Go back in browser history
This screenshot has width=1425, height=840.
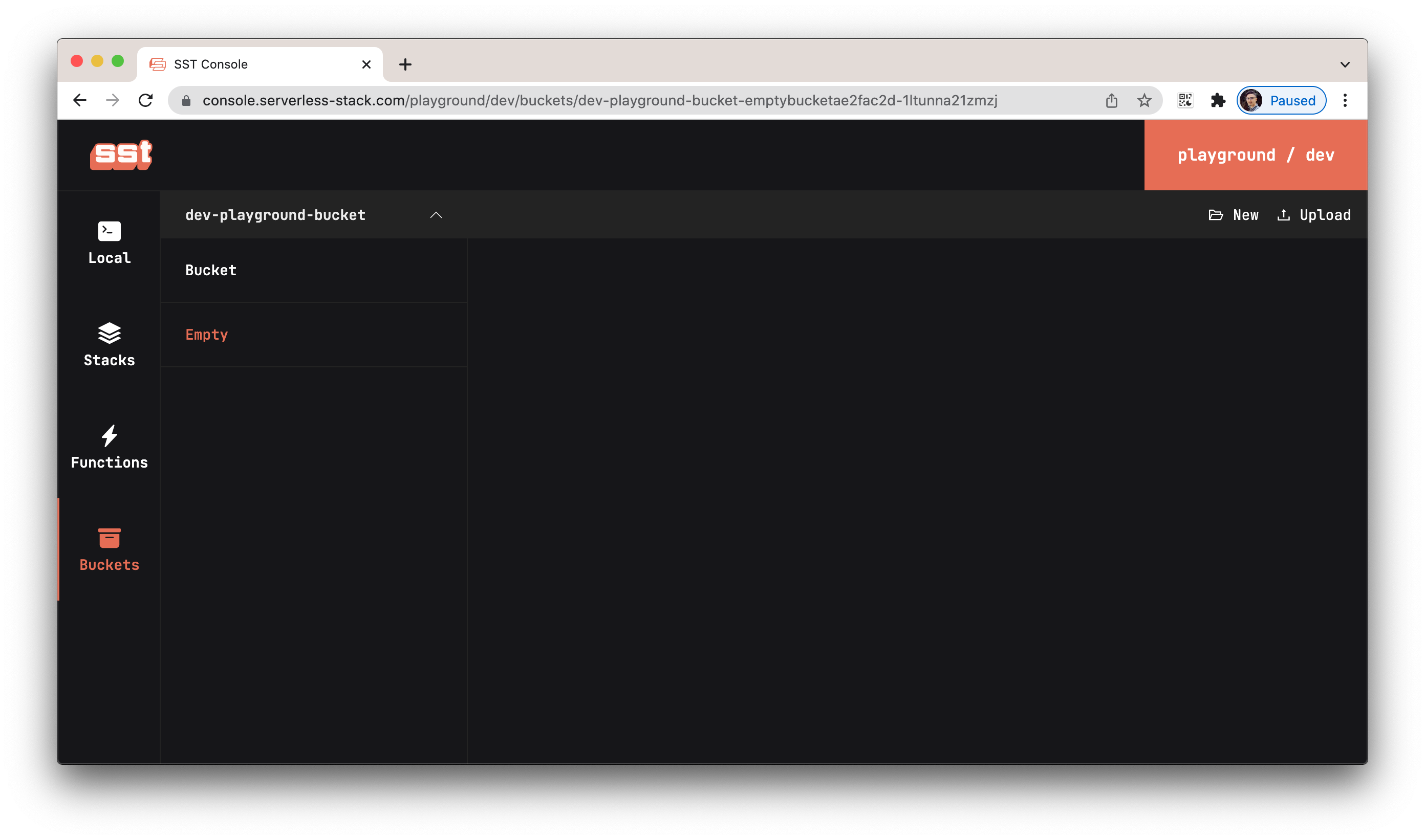click(x=80, y=100)
